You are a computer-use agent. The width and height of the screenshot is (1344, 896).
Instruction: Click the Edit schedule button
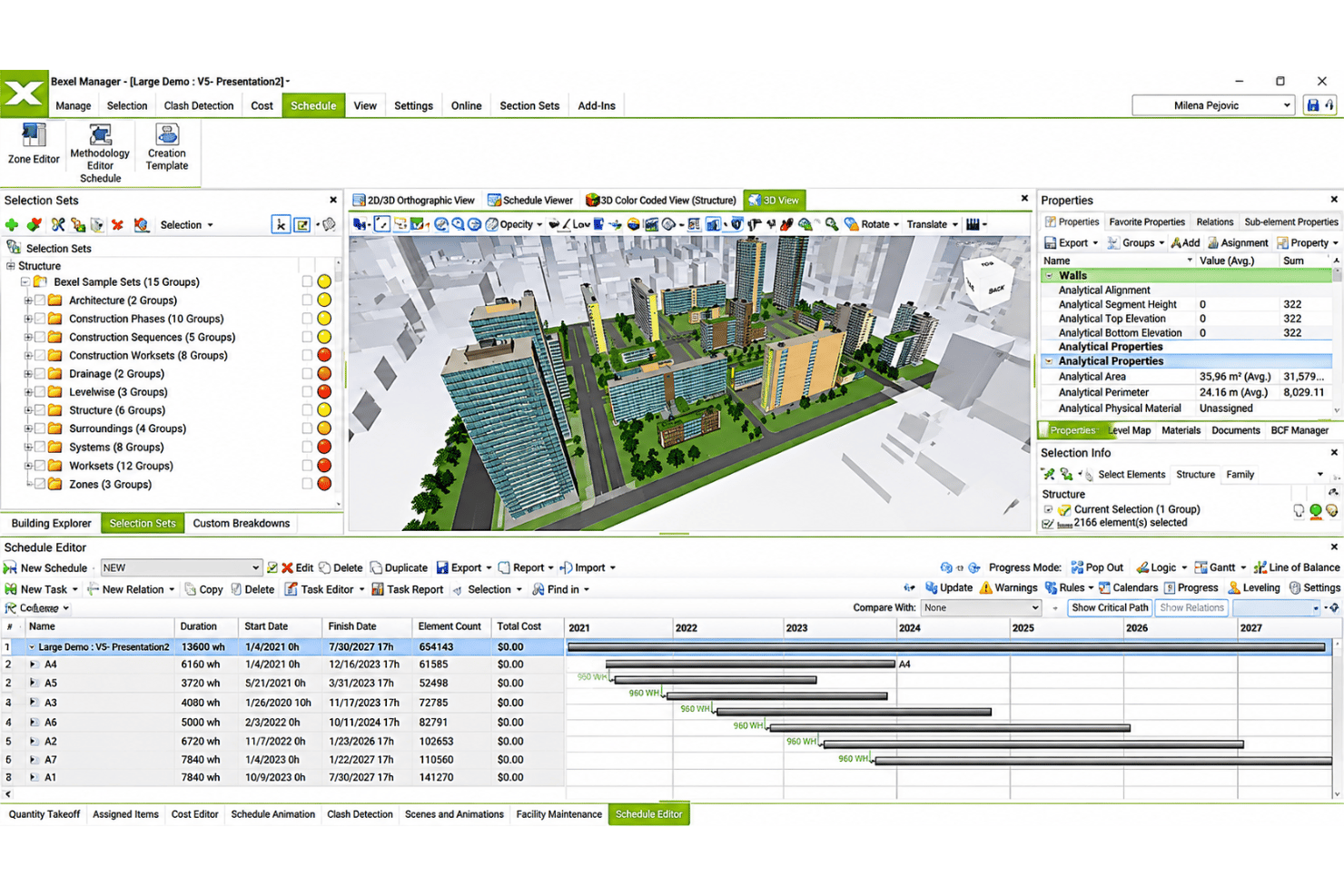pyautogui.click(x=297, y=567)
